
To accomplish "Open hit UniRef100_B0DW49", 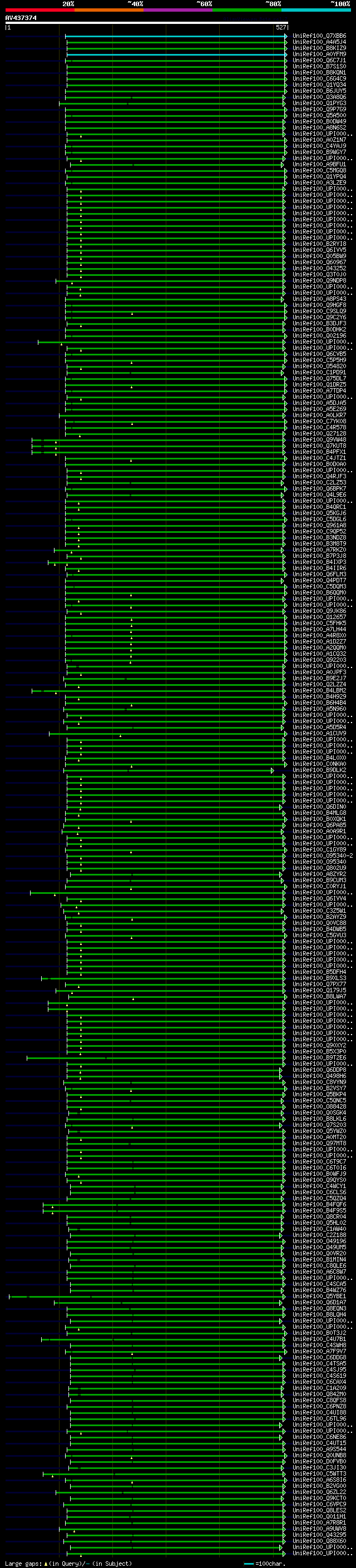I will [x=319, y=121].
